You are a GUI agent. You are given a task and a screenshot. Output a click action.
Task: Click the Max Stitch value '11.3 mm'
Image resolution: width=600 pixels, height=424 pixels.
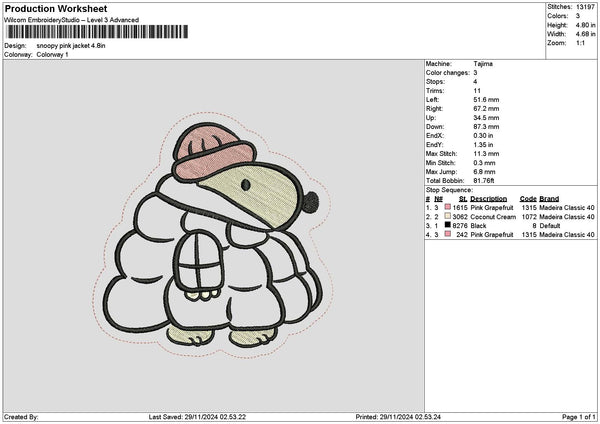[486, 154]
